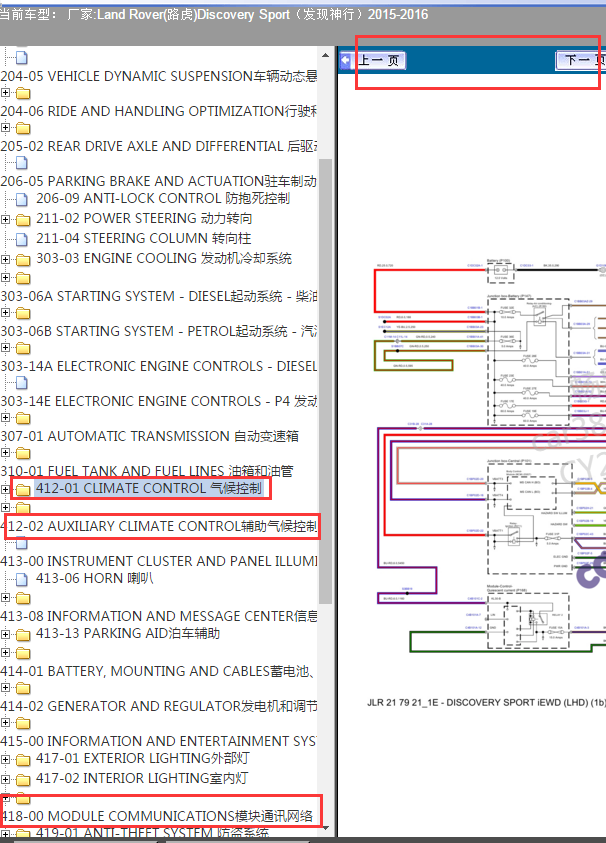Click the tree panel vertical scrollbar thumb

(x=325, y=381)
